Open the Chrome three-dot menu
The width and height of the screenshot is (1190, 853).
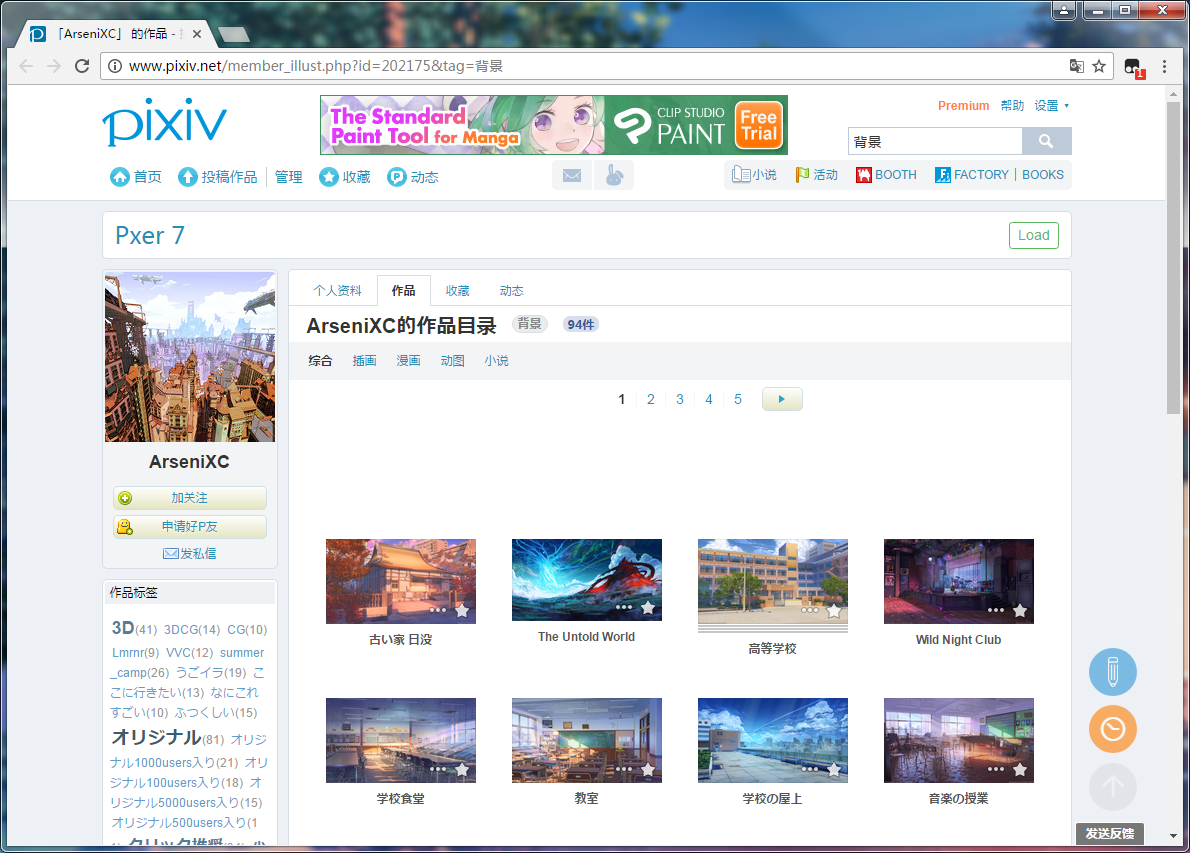coord(1164,67)
